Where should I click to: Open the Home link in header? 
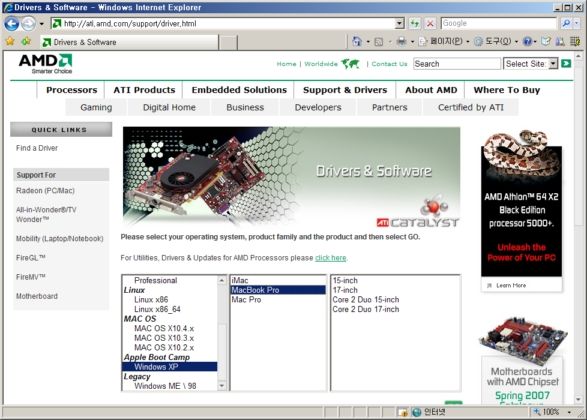coord(286,64)
